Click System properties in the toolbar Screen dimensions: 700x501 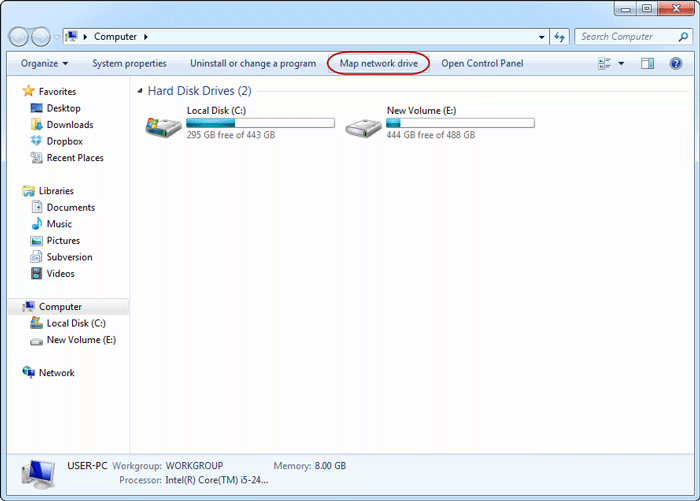click(x=129, y=63)
